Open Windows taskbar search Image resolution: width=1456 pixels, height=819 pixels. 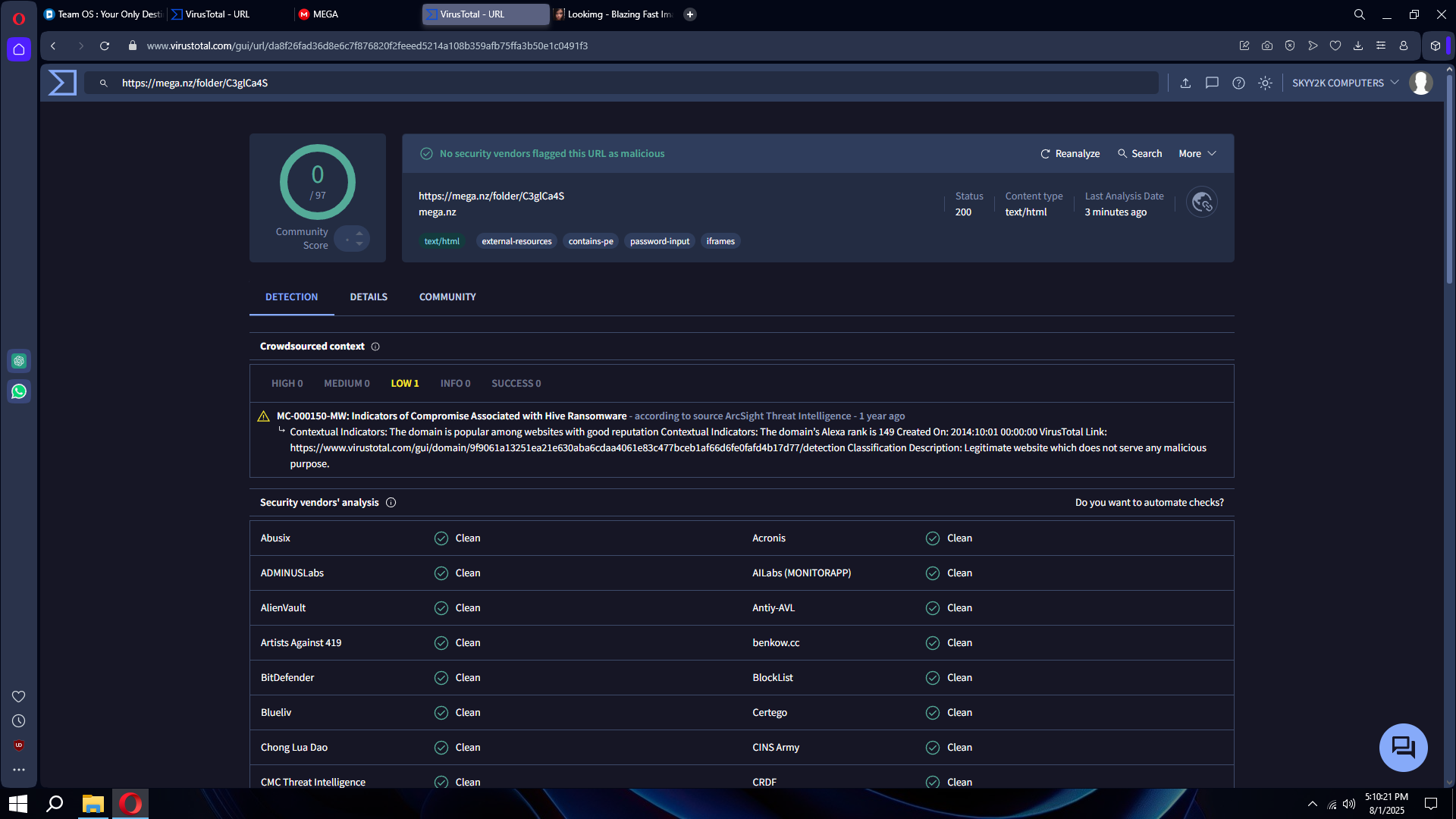coord(55,804)
